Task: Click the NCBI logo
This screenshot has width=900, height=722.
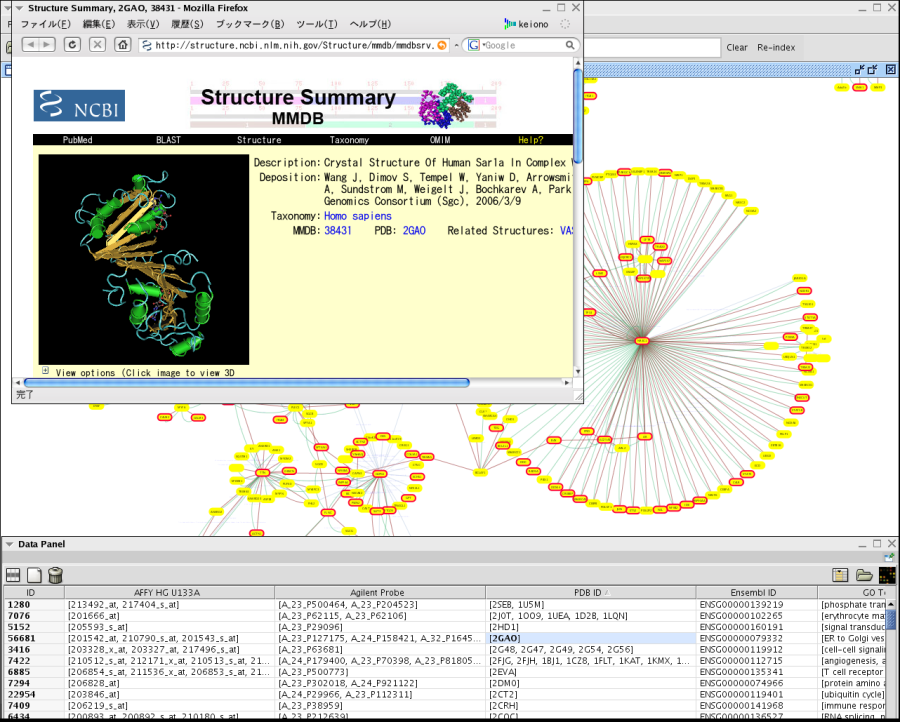Action: (79, 105)
